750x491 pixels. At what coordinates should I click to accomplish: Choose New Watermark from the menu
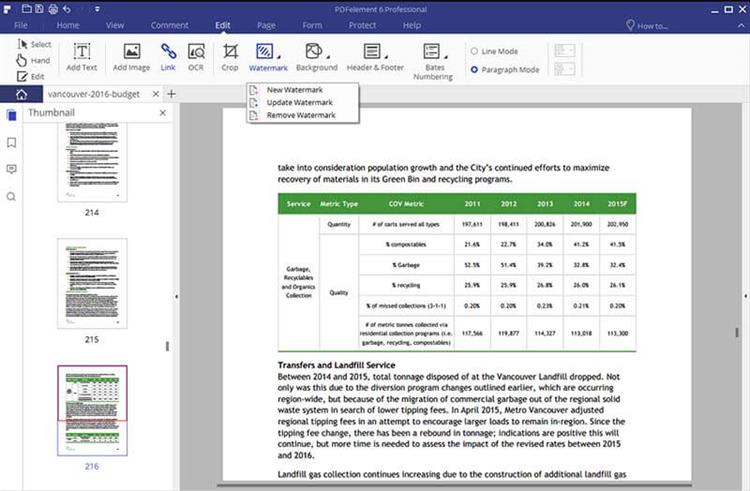point(294,90)
